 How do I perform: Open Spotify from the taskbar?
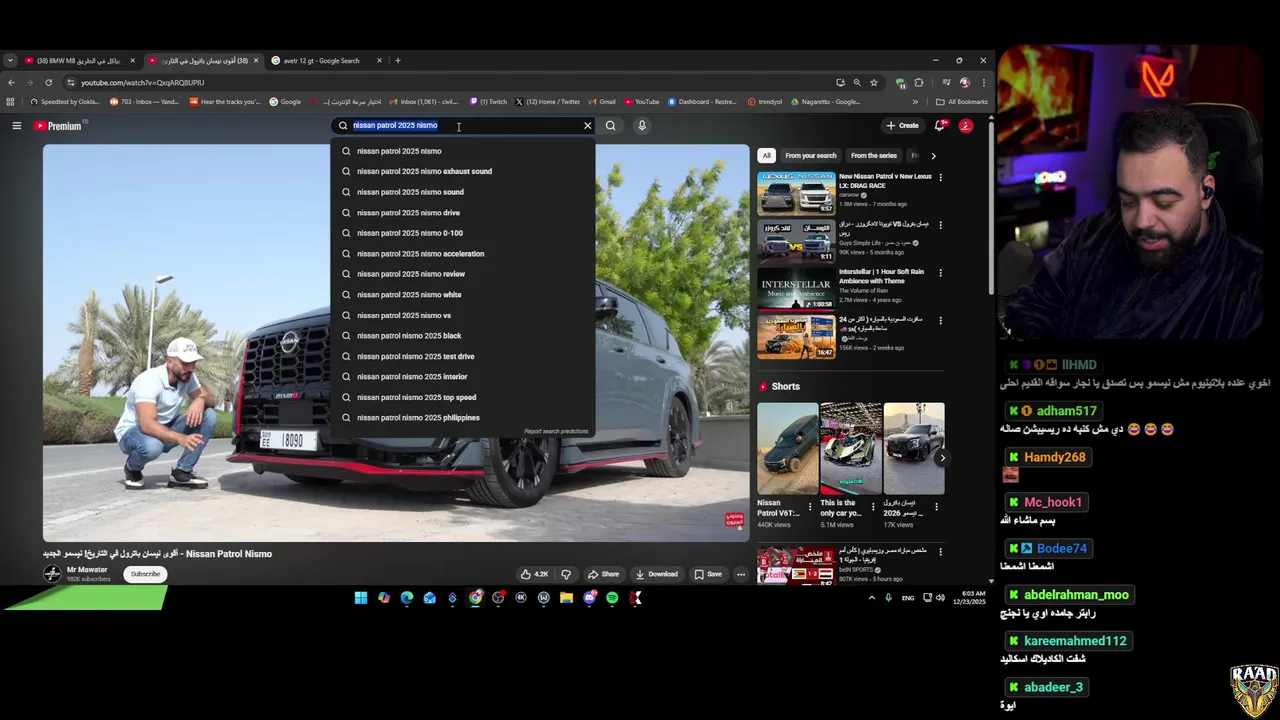(612, 598)
